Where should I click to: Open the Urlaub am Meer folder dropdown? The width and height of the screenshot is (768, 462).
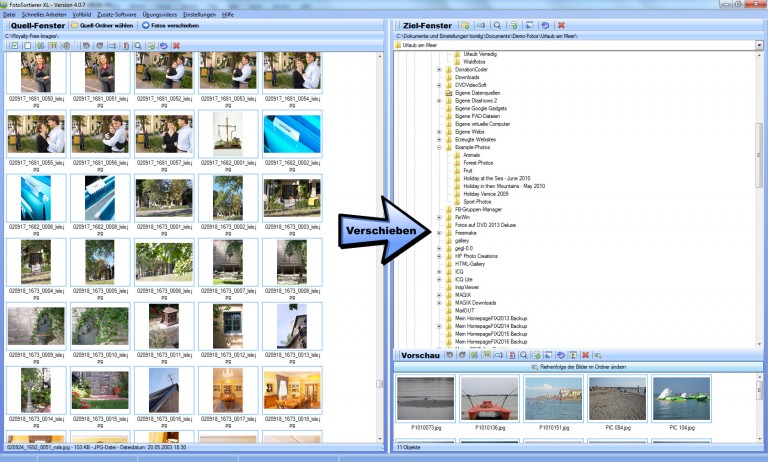pyautogui.click(x=759, y=45)
